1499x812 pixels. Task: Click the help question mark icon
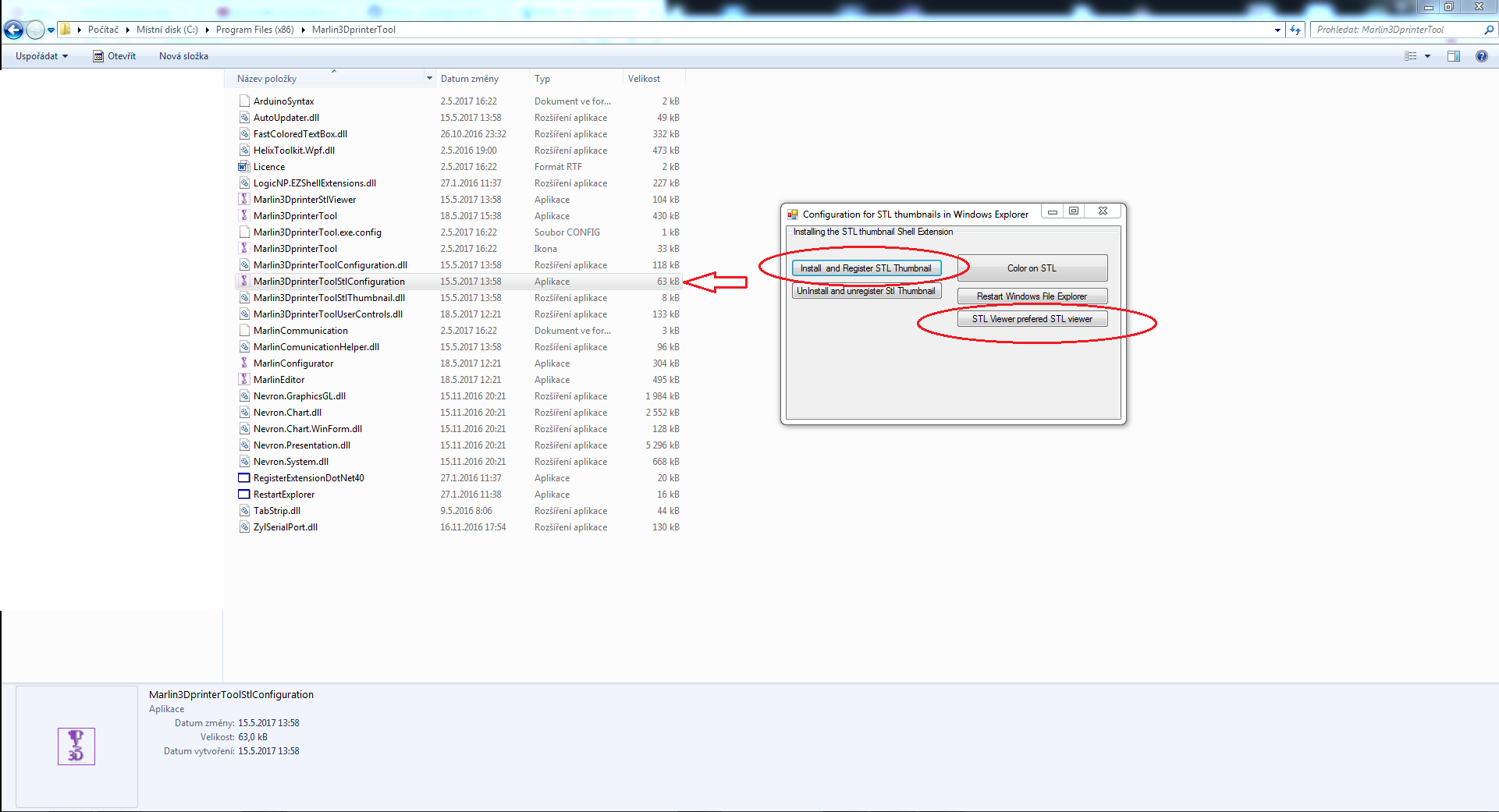click(1481, 56)
